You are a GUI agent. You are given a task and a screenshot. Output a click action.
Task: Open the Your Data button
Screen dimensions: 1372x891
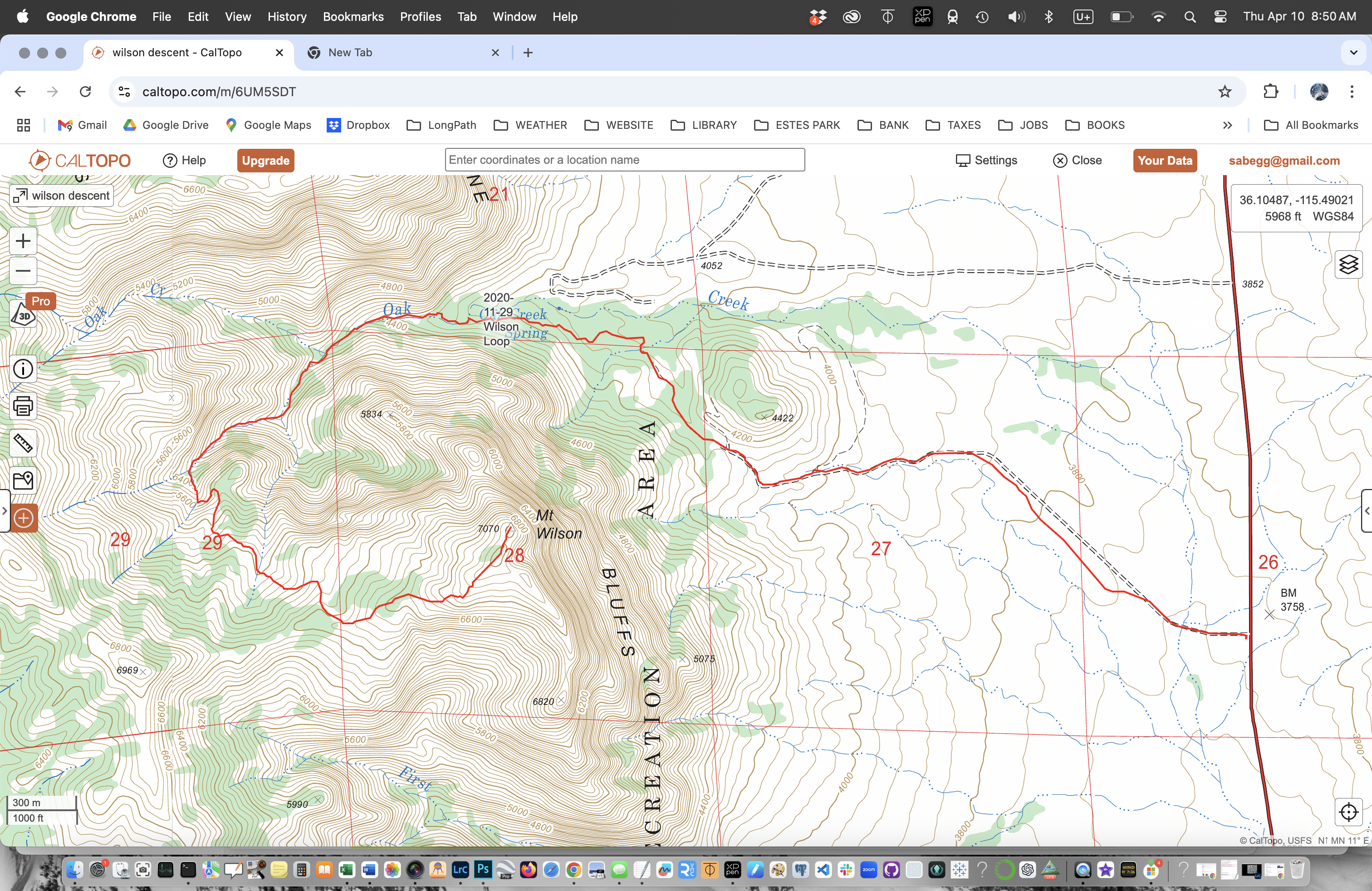tap(1165, 160)
